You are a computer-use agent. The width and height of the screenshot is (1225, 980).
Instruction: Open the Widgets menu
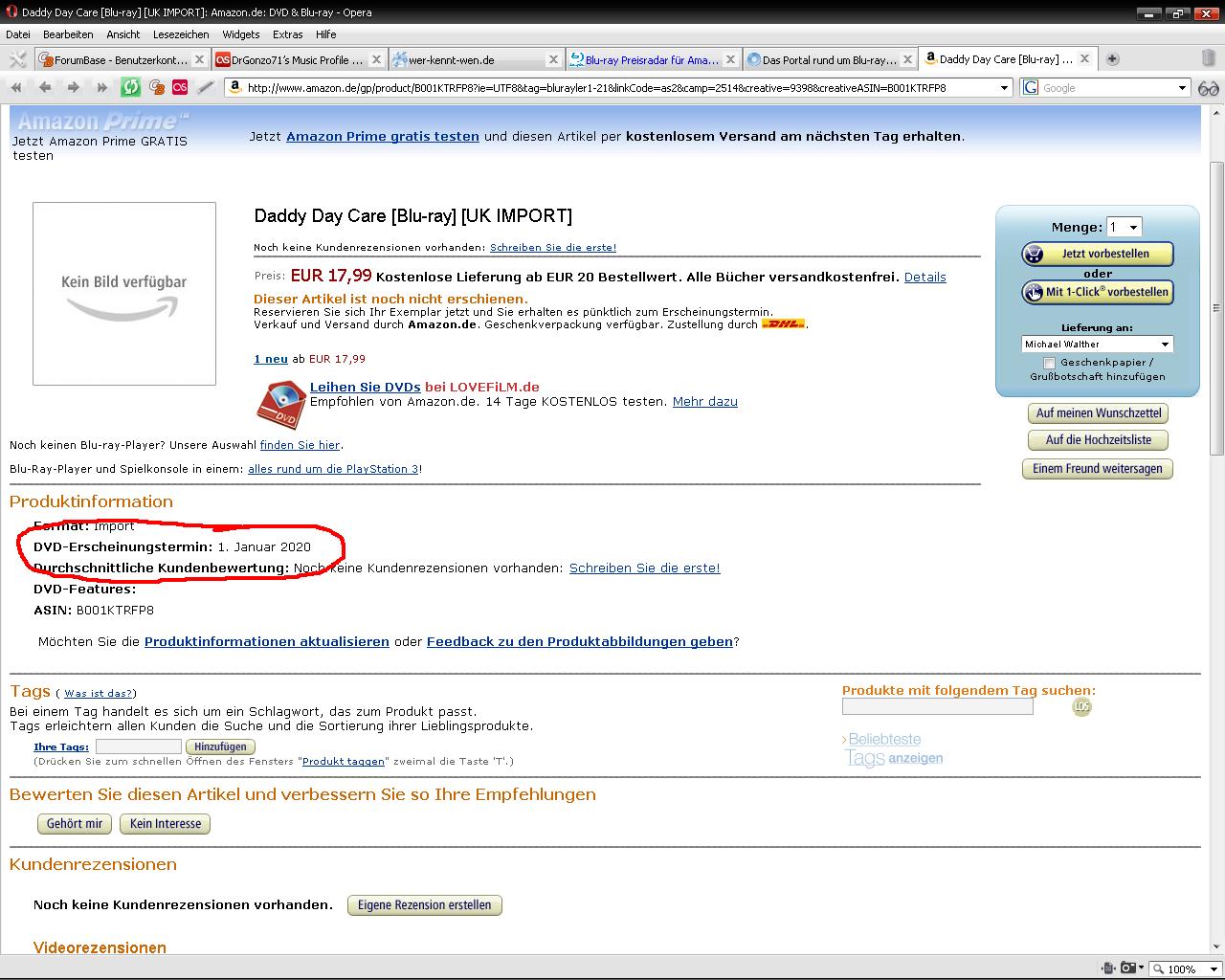pos(241,34)
